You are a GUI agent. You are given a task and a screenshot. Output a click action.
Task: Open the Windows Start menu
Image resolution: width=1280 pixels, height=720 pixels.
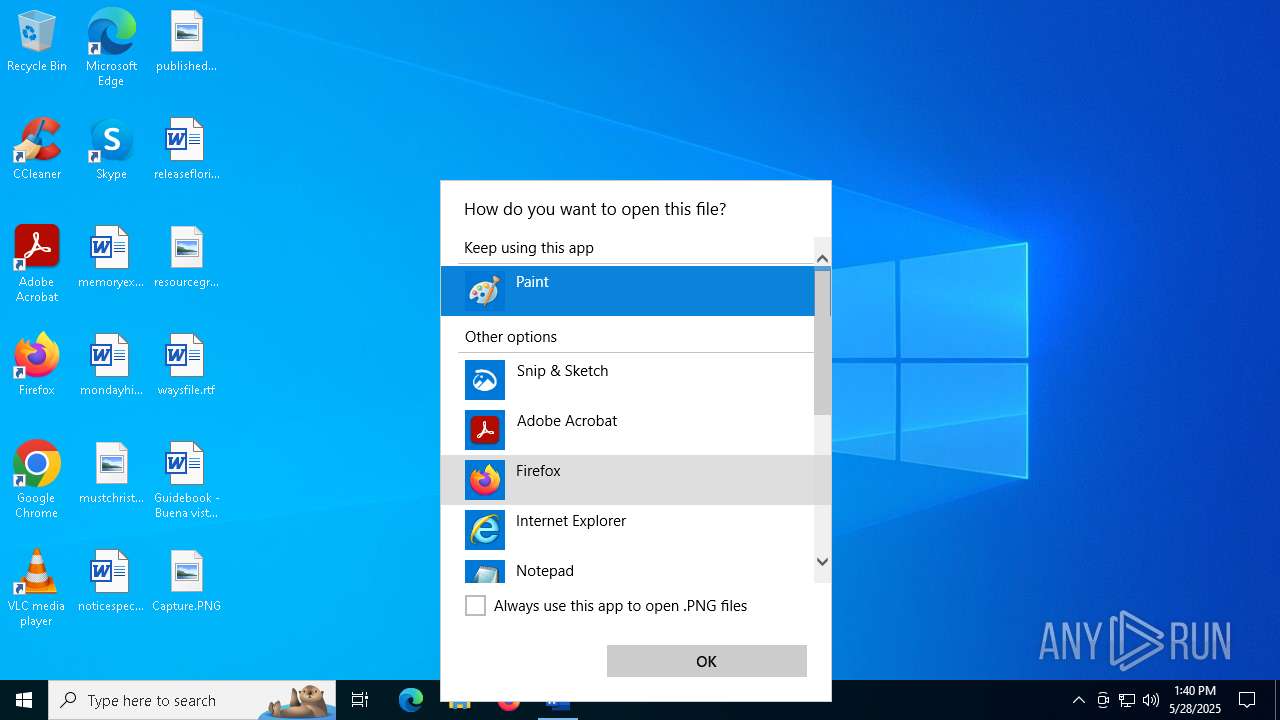pos(24,700)
